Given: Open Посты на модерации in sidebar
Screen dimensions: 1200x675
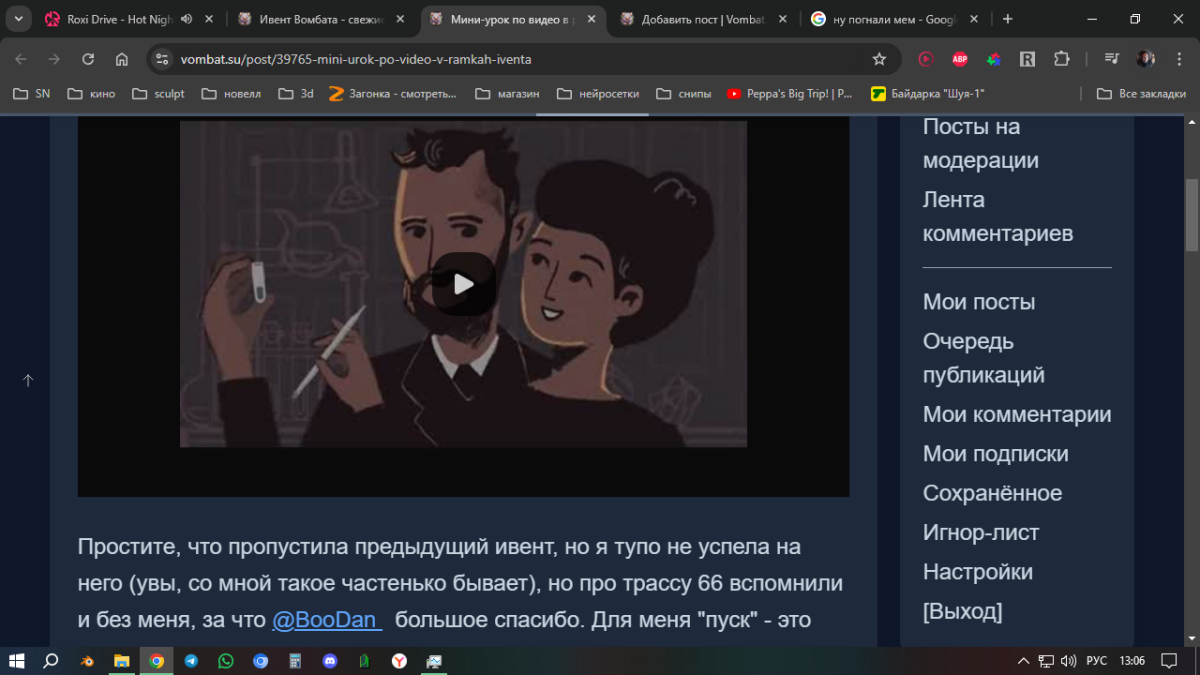Looking at the screenshot, I should [x=980, y=143].
